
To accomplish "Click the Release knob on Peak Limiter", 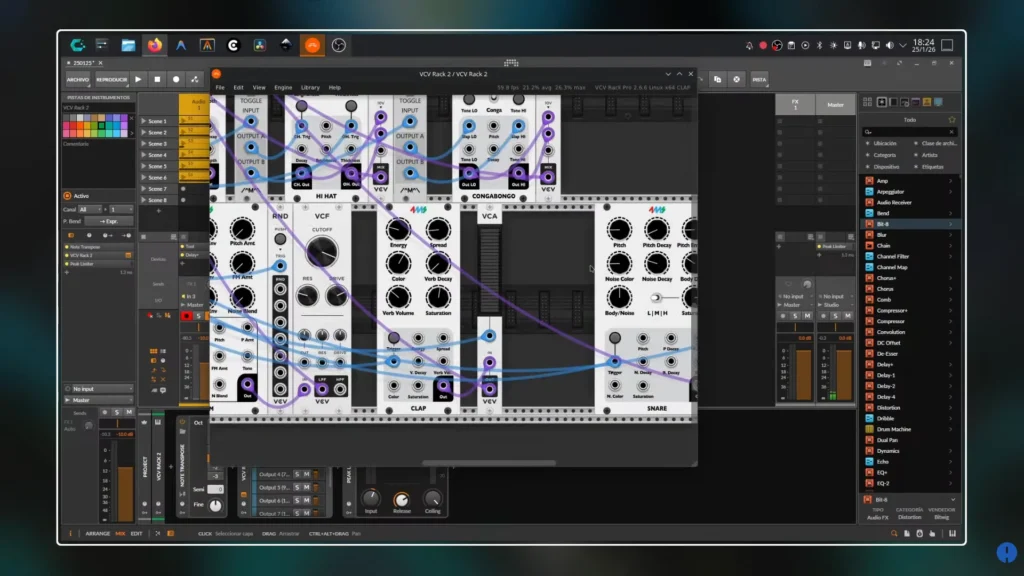I will coord(402,500).
